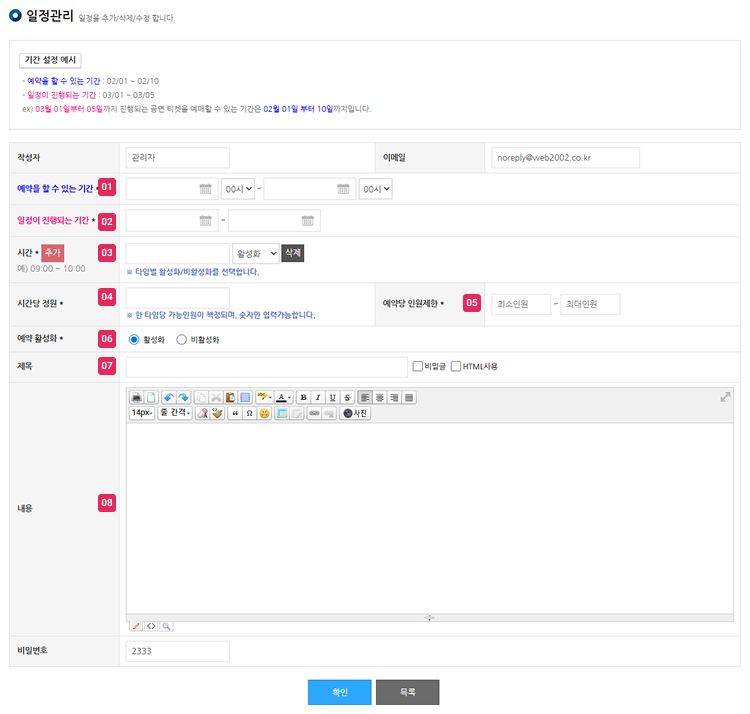This screenshot has width=750, height=714.
Task: Focus the 시간당 정원 input field
Action: click(177, 297)
